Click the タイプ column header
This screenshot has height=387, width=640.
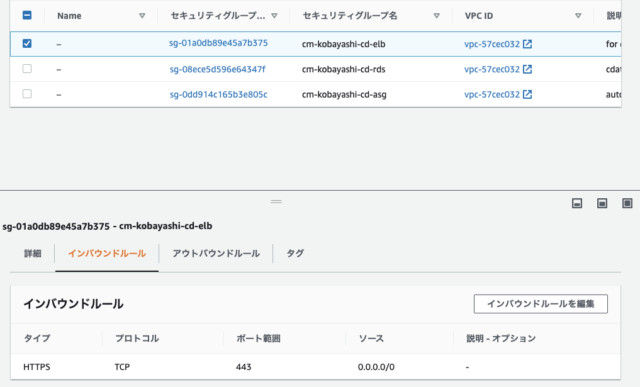point(37,338)
